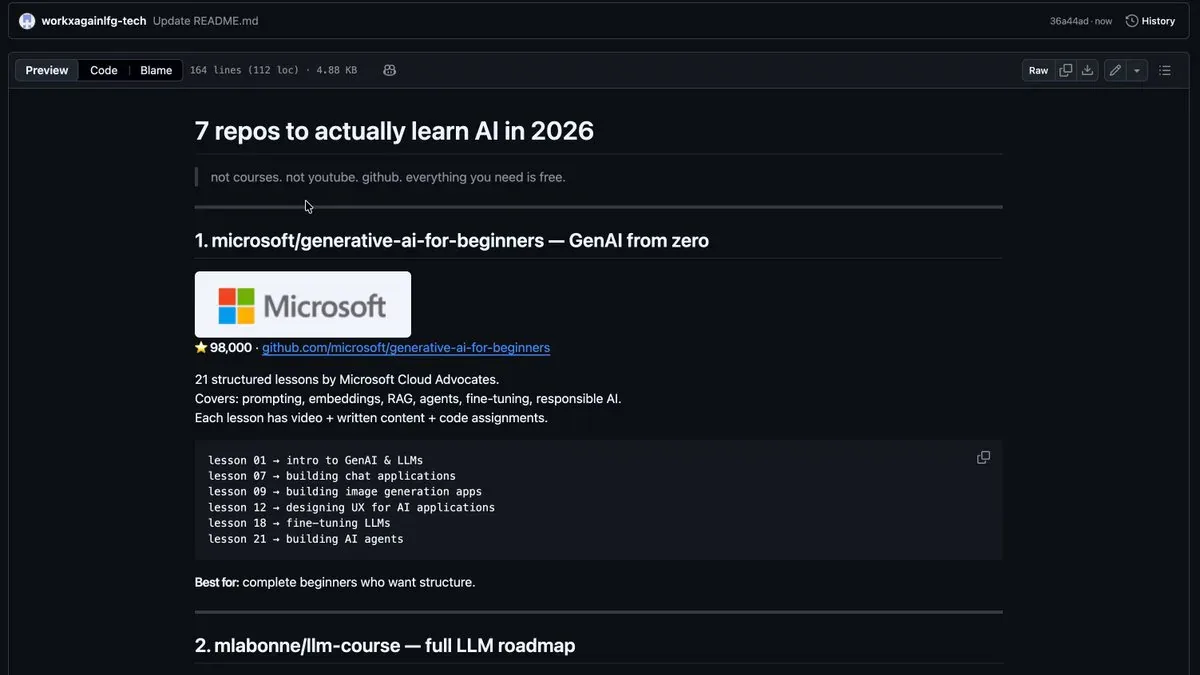The image size is (1200, 675).
Task: Click the Microsoft logo image
Action: coord(303,305)
